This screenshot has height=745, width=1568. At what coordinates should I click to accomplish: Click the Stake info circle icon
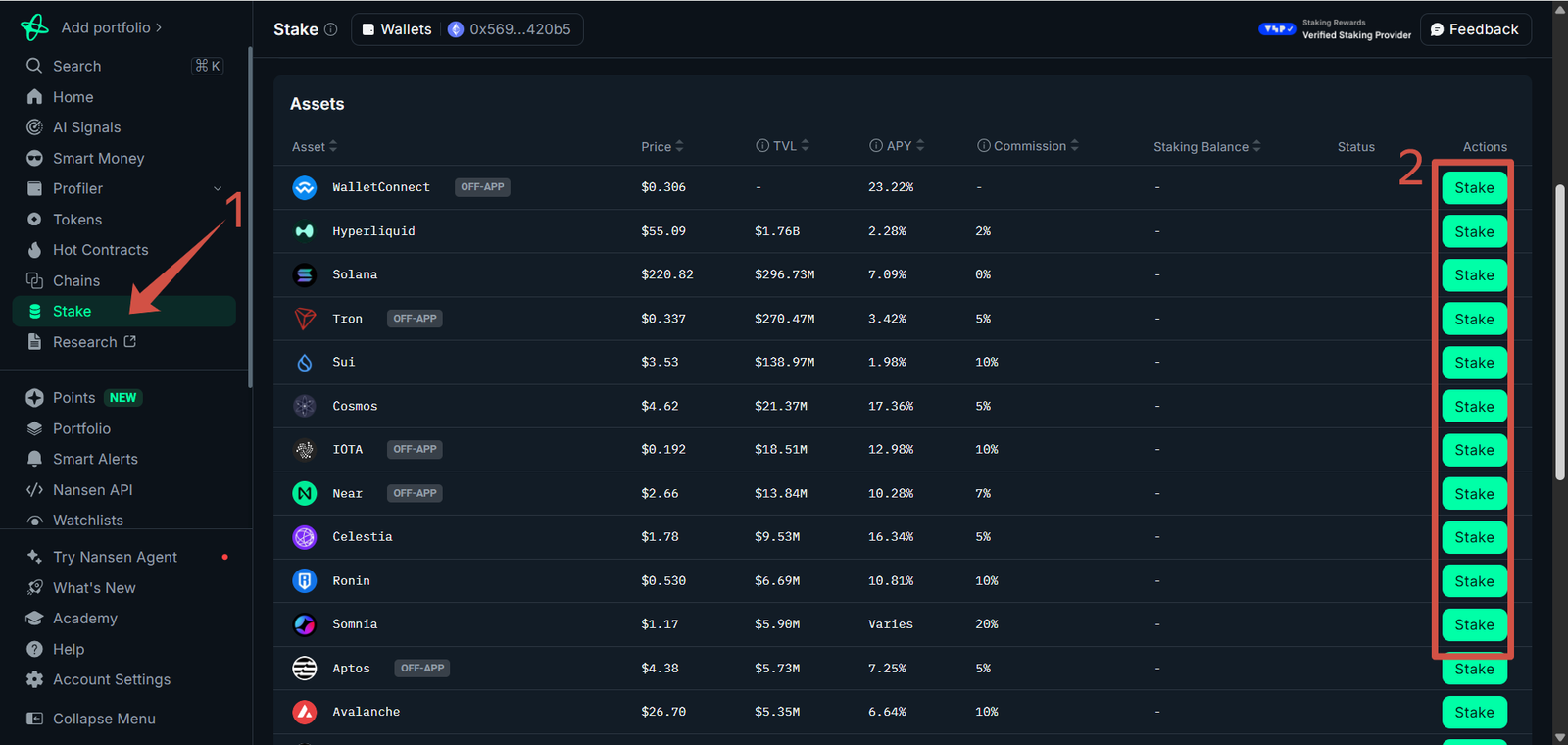tap(331, 29)
